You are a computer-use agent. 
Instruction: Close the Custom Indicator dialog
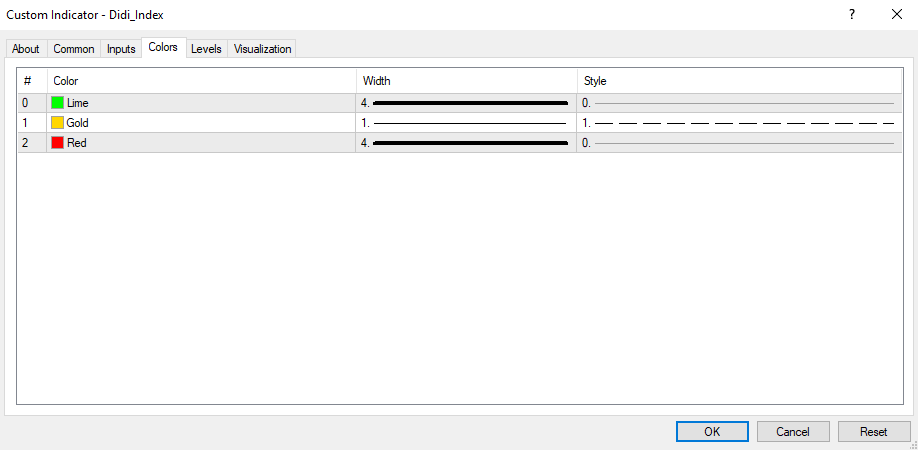[x=896, y=15]
